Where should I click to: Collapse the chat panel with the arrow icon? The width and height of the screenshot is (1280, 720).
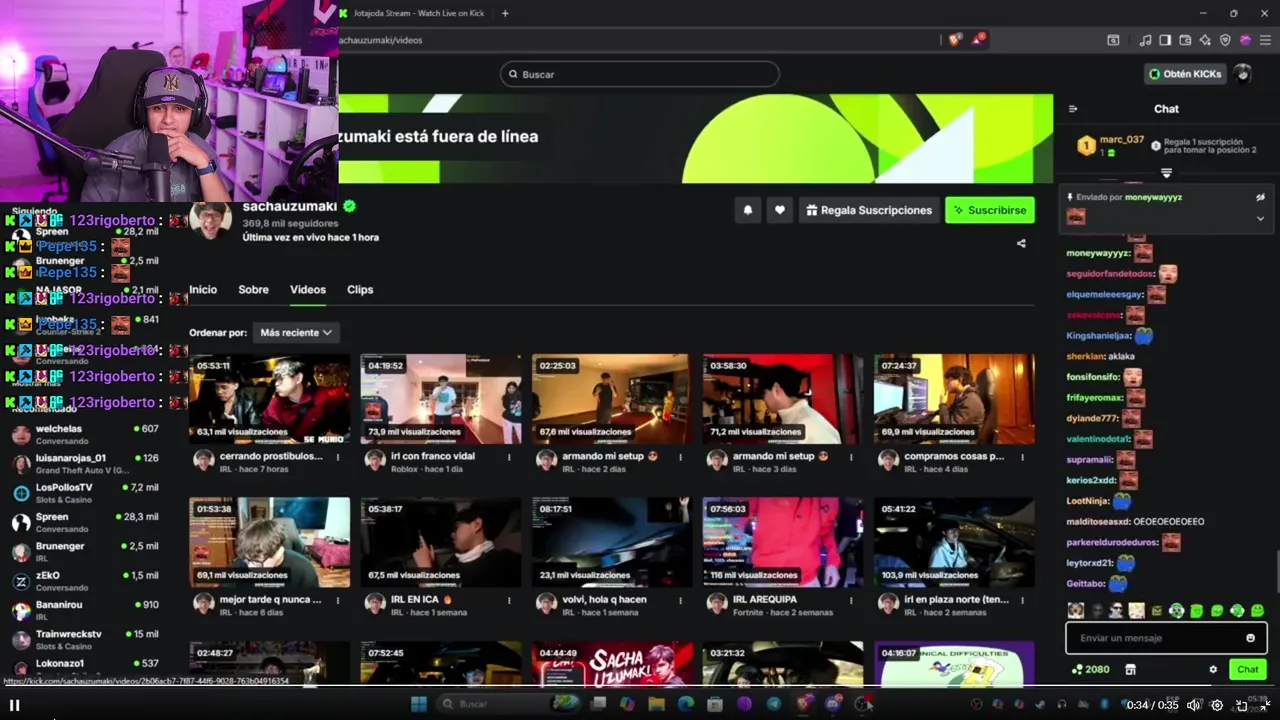pyautogui.click(x=1073, y=109)
